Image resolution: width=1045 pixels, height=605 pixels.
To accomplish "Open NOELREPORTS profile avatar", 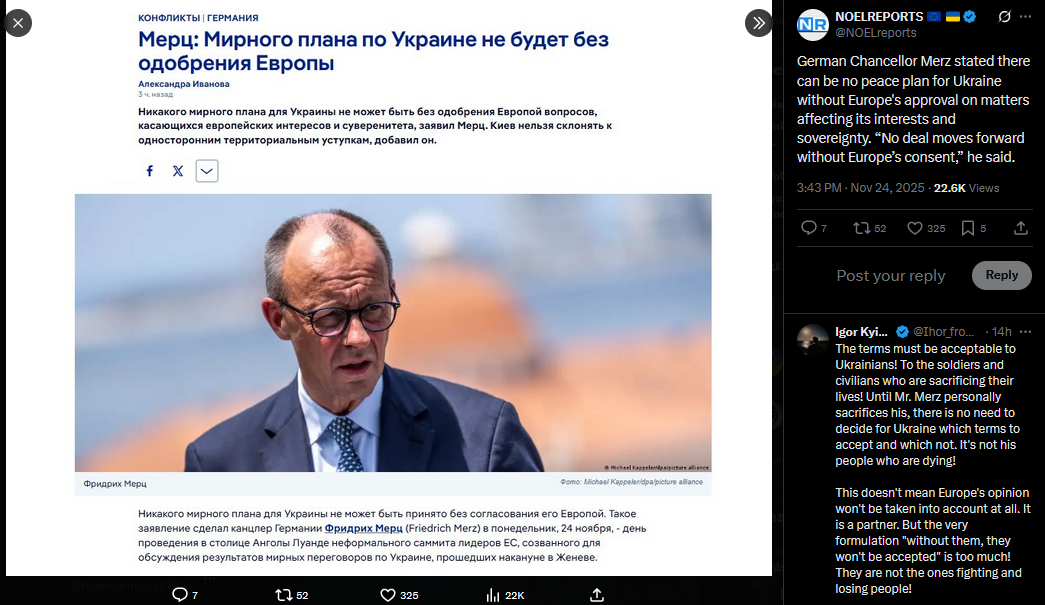I will [x=812, y=25].
